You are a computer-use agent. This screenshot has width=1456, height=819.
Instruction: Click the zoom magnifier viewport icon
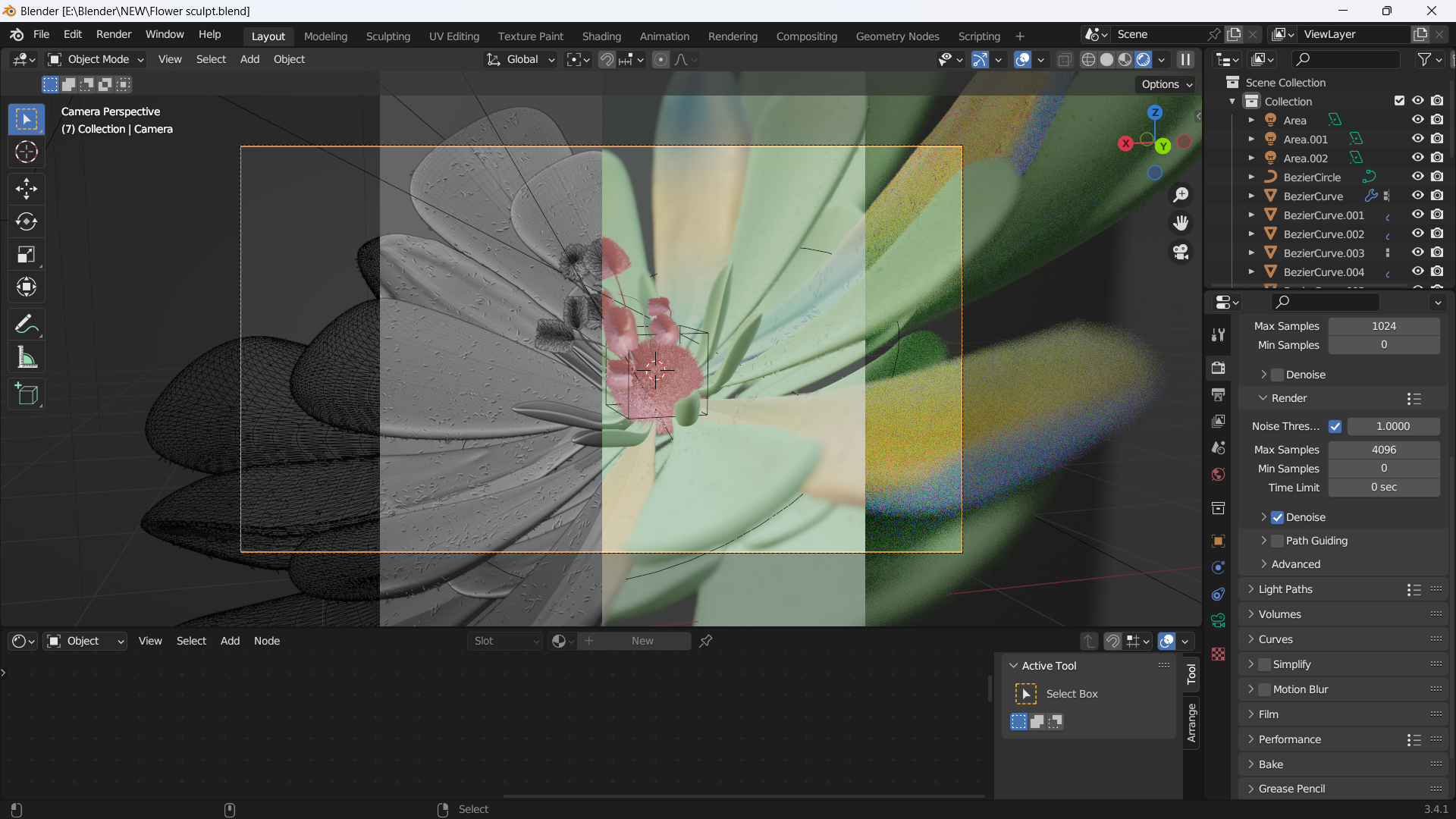tap(1181, 195)
